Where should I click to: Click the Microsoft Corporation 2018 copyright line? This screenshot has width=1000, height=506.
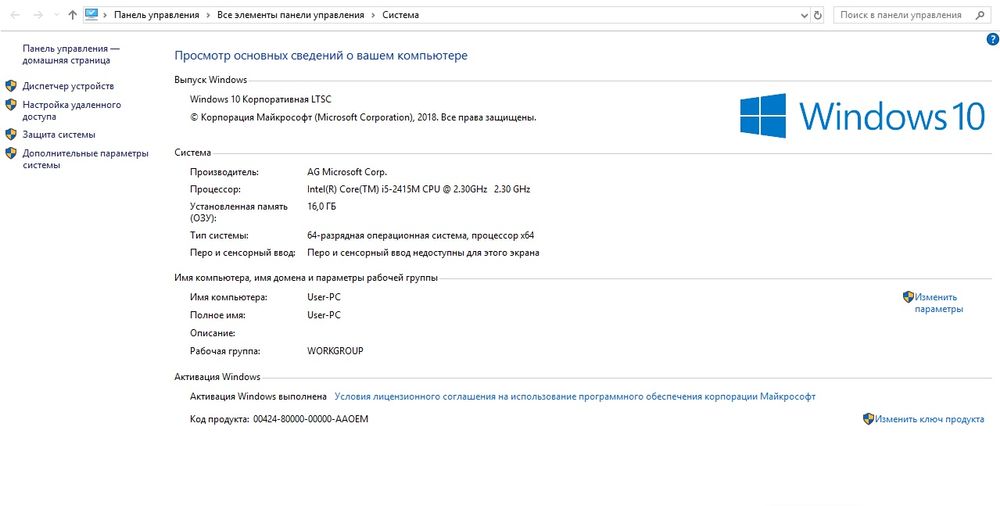pos(363,117)
